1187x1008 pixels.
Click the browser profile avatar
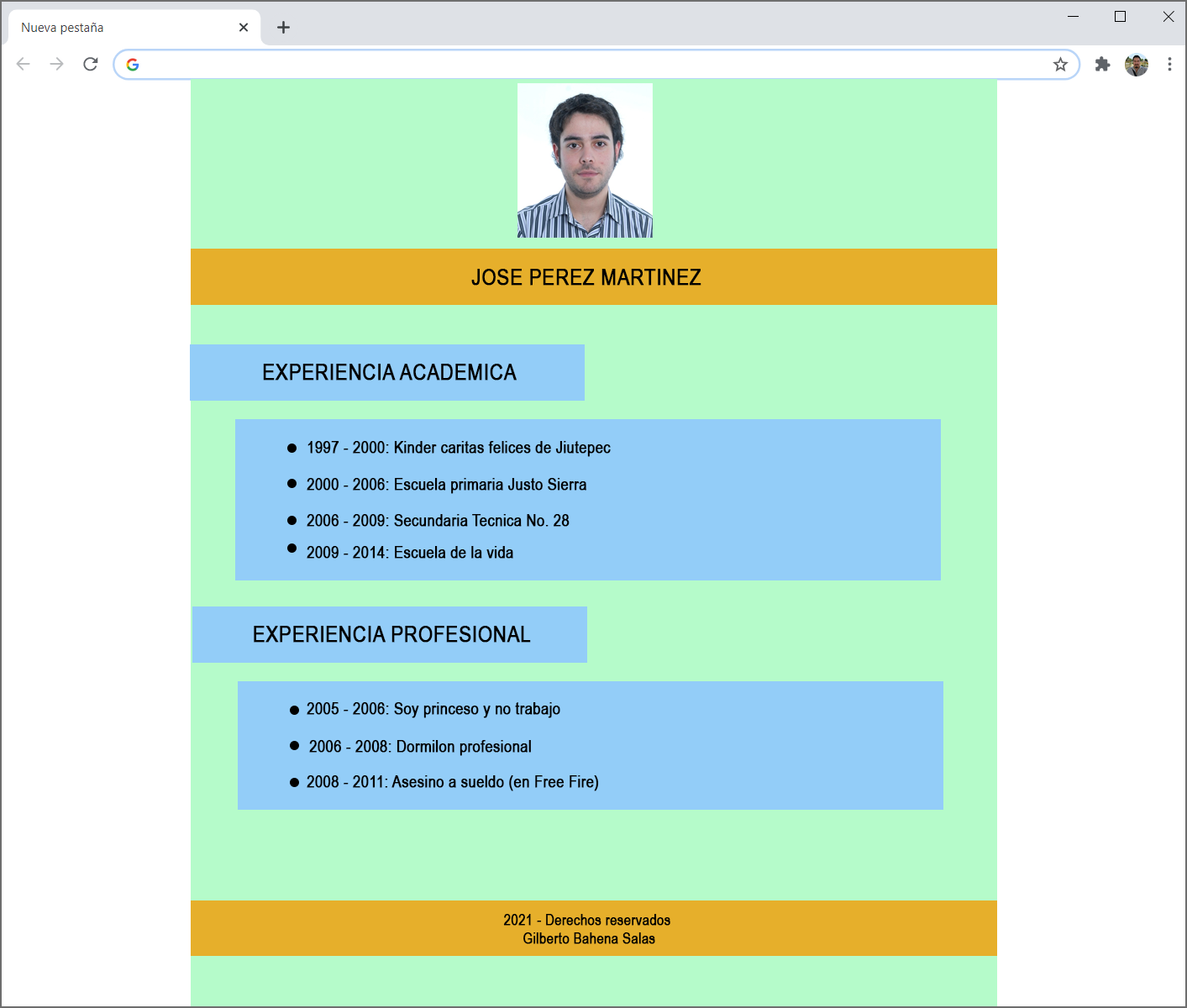(1137, 64)
